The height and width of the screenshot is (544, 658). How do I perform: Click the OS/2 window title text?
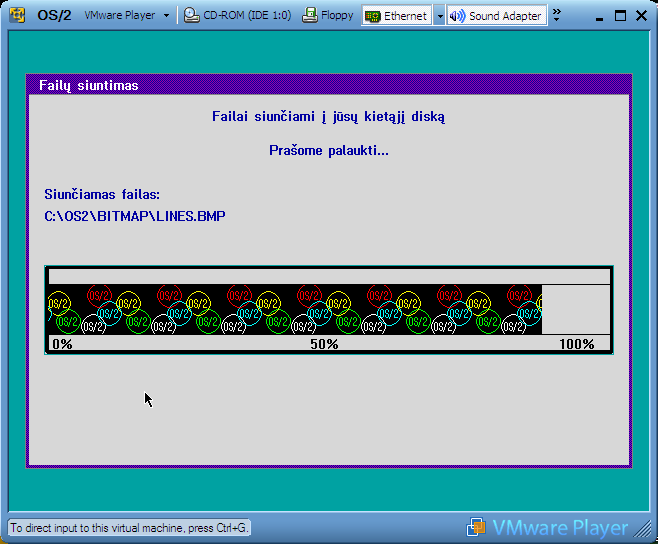[54, 16]
